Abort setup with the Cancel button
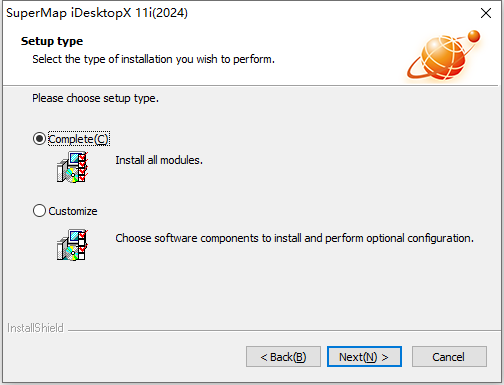This screenshot has width=504, height=385. click(x=449, y=357)
